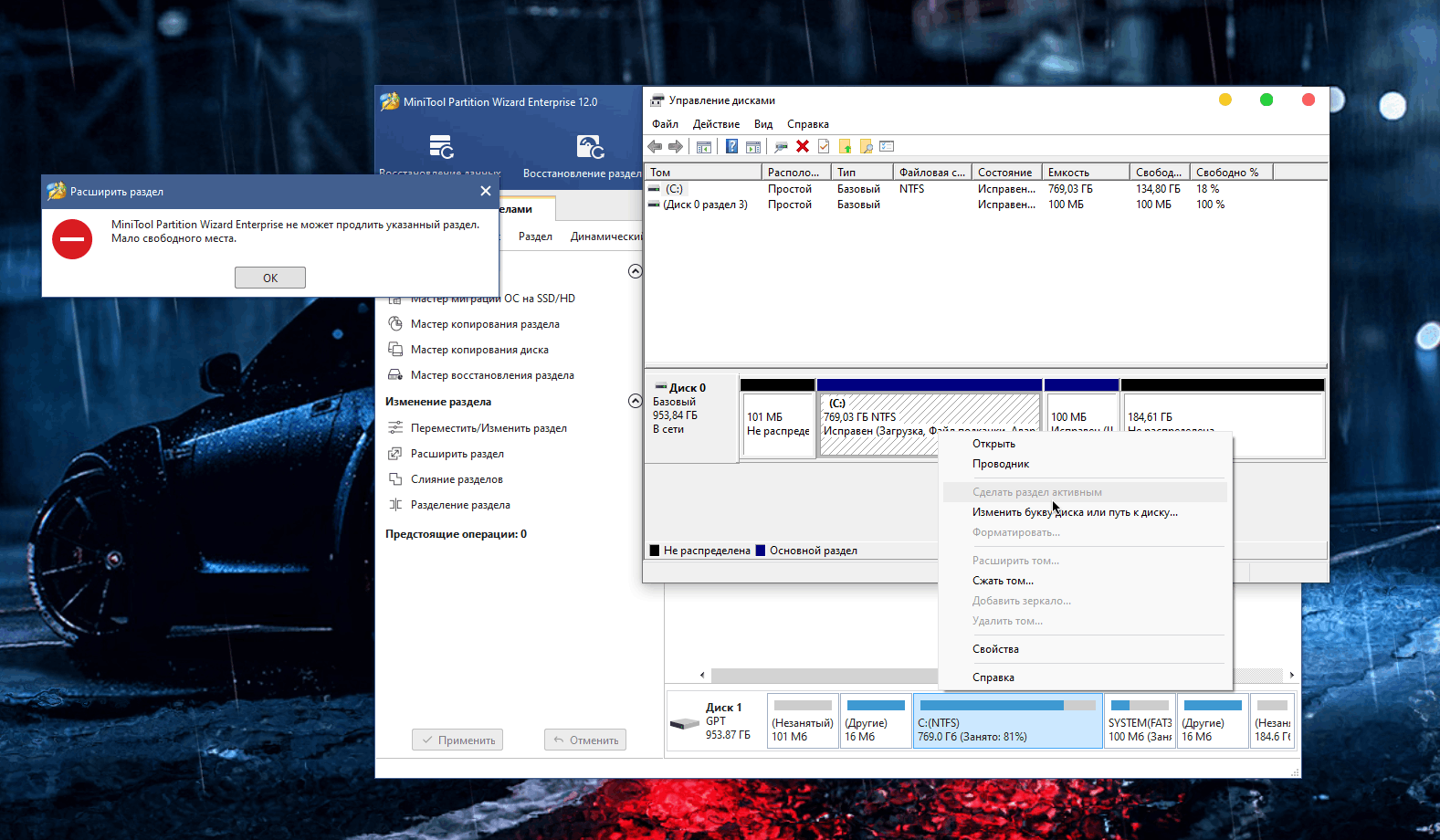This screenshot has width=1440, height=840.
Task: Click the red error icon in dialog
Action: pos(72,239)
